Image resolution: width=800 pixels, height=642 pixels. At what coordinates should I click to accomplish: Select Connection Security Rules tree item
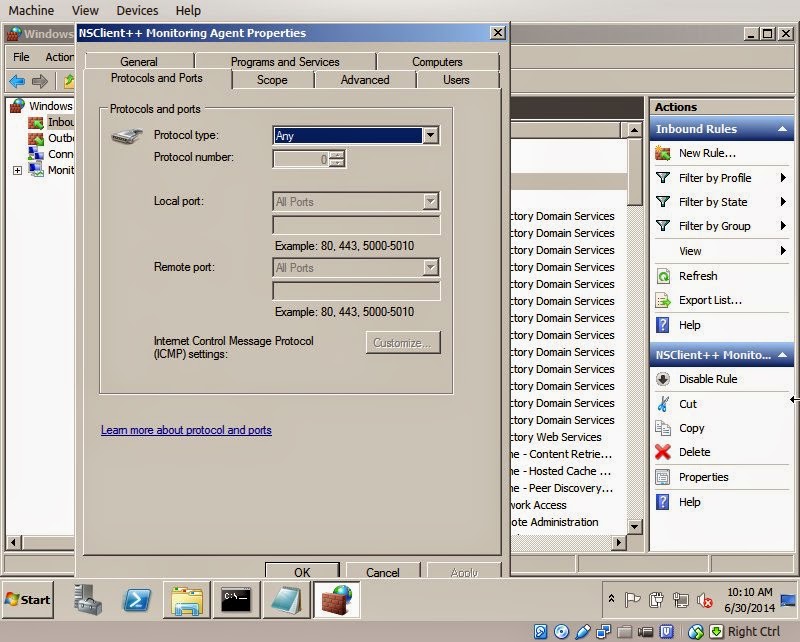pyautogui.click(x=61, y=154)
